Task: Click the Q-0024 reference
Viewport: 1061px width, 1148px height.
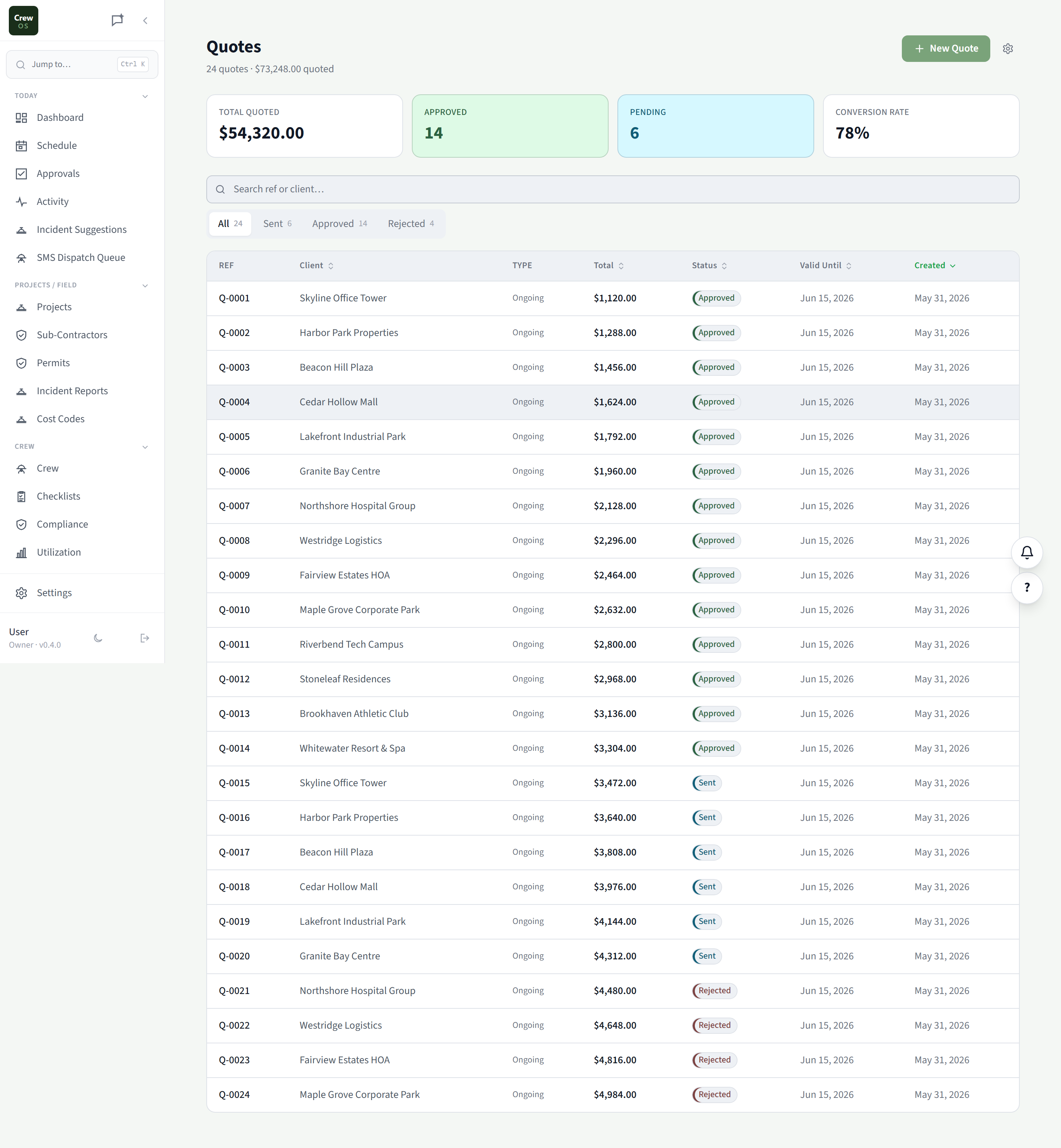Action: 234,1095
